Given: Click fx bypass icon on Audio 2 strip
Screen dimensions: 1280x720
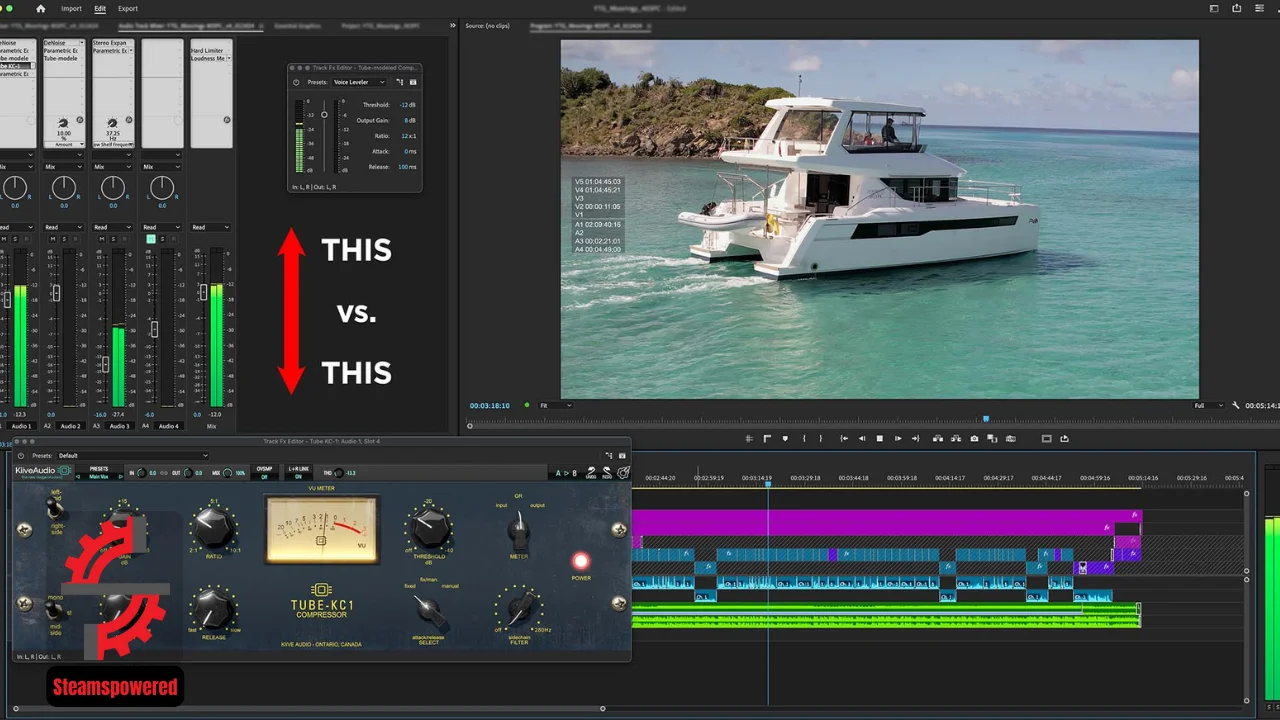Looking at the screenshot, I should point(80,120).
